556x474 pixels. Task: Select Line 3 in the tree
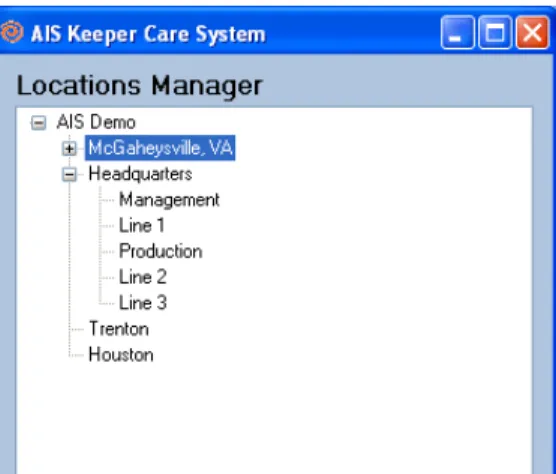coord(143,303)
